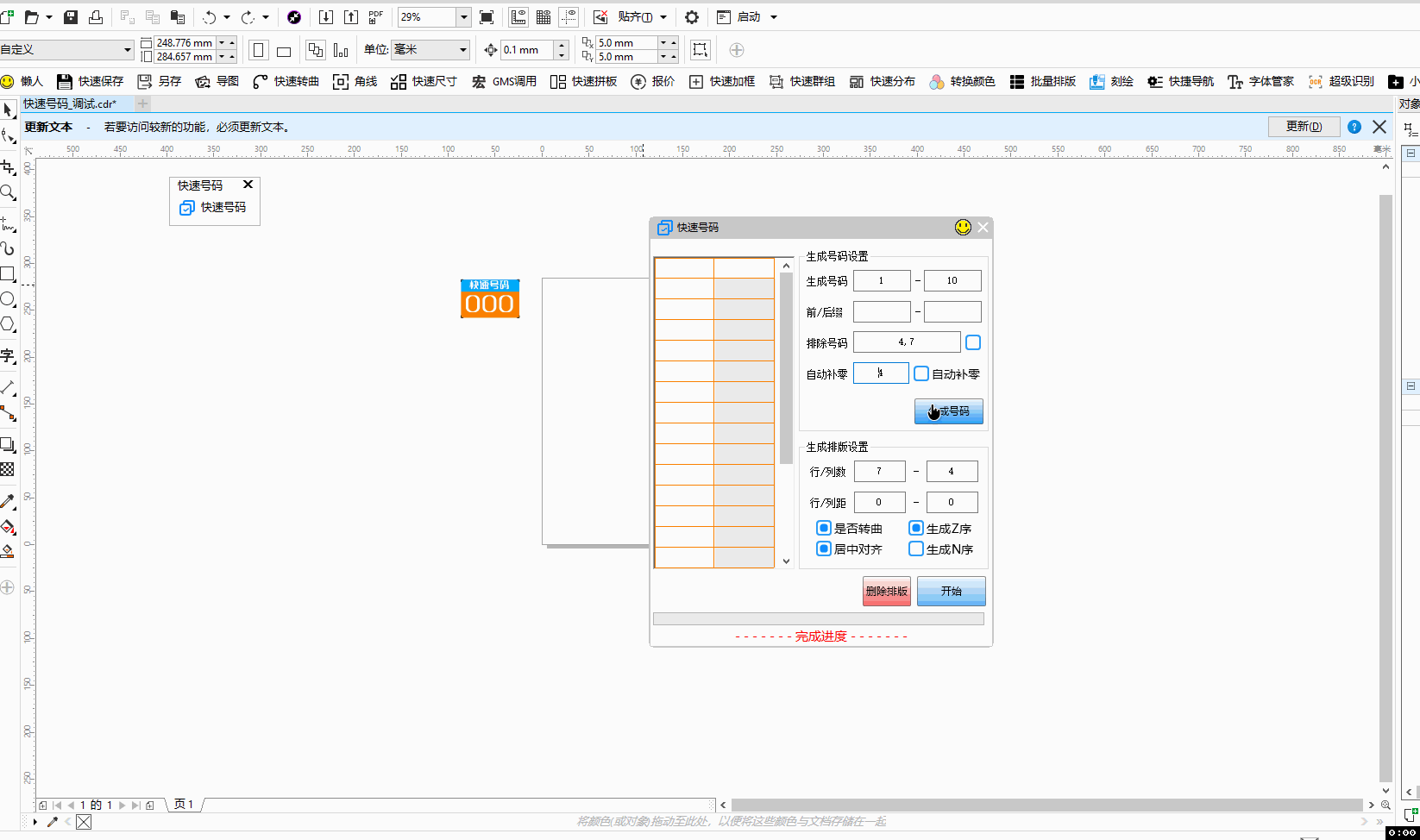Image resolution: width=1420 pixels, height=840 pixels.
Task: Click 报价 plugin menu item
Action: pos(653,81)
